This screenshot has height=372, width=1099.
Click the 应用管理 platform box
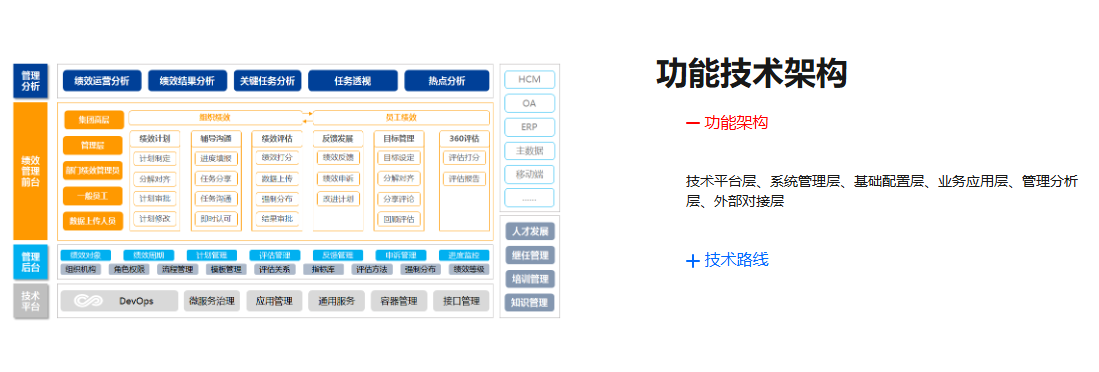point(274,301)
